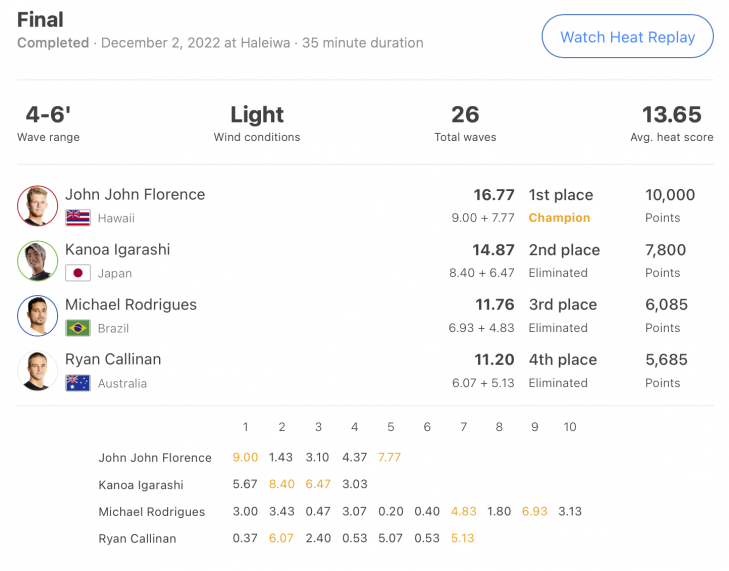
Task: Click the Brazil flag icon
Action: [x=78, y=328]
